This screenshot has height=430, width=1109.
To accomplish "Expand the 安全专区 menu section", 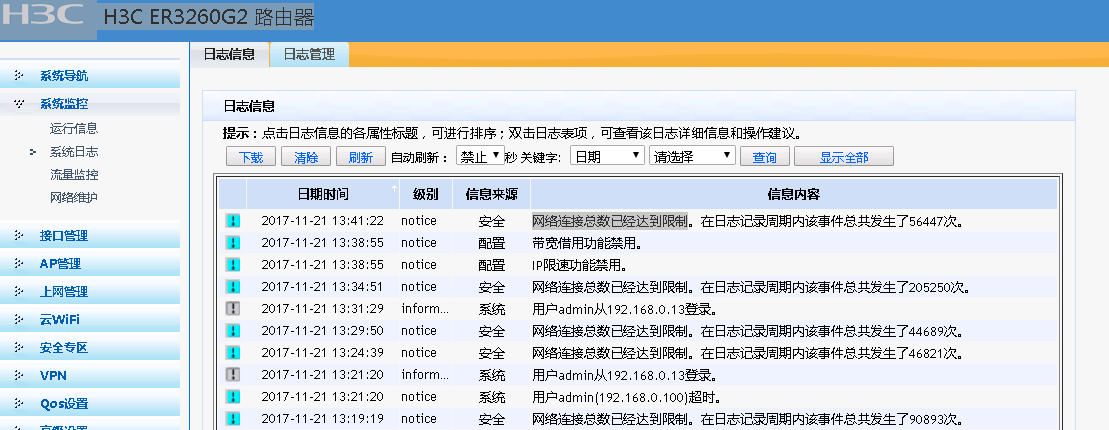I will (90, 347).
